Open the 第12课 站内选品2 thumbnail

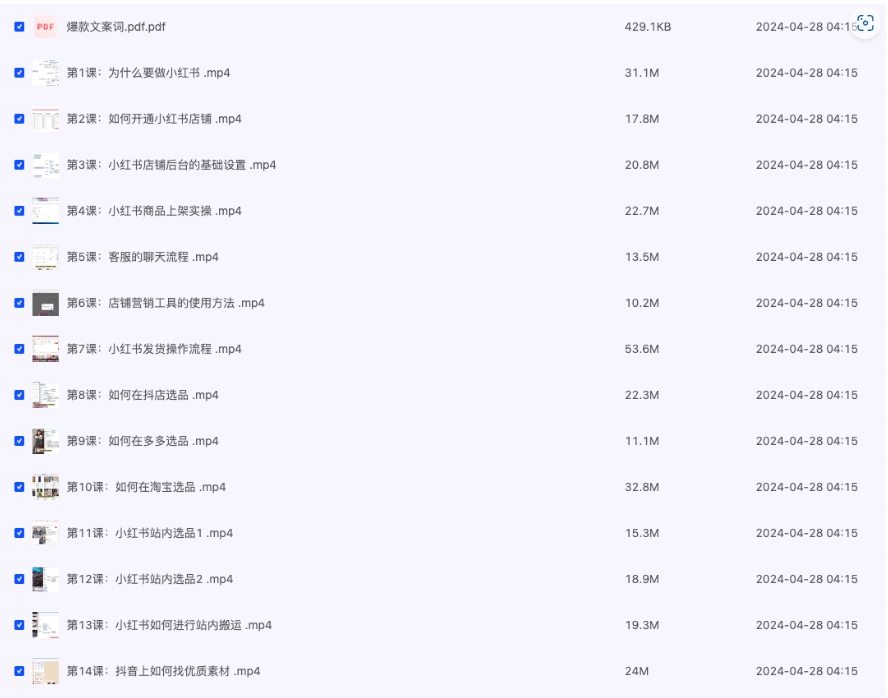coord(45,579)
